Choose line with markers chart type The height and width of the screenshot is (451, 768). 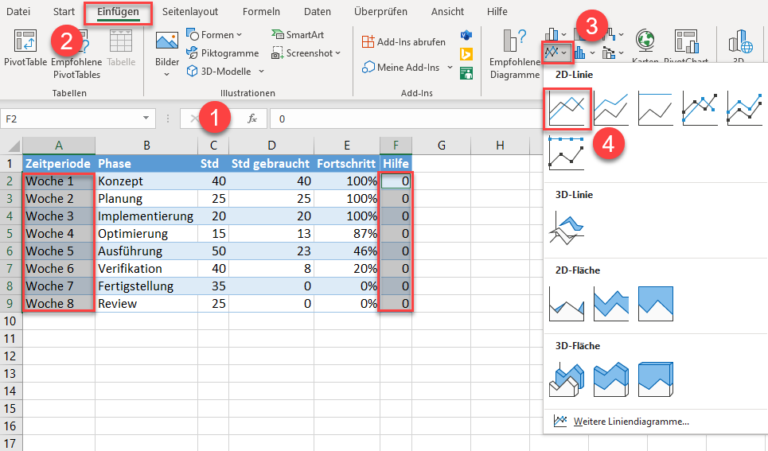[700, 108]
